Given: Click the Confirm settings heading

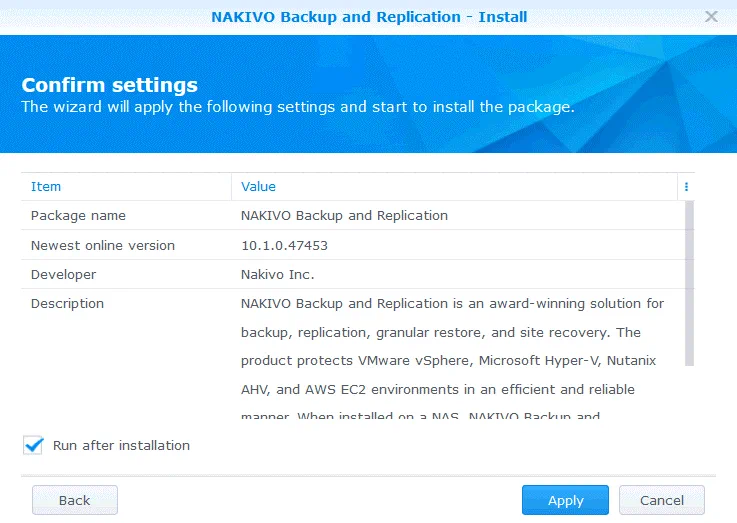Looking at the screenshot, I should tap(109, 85).
